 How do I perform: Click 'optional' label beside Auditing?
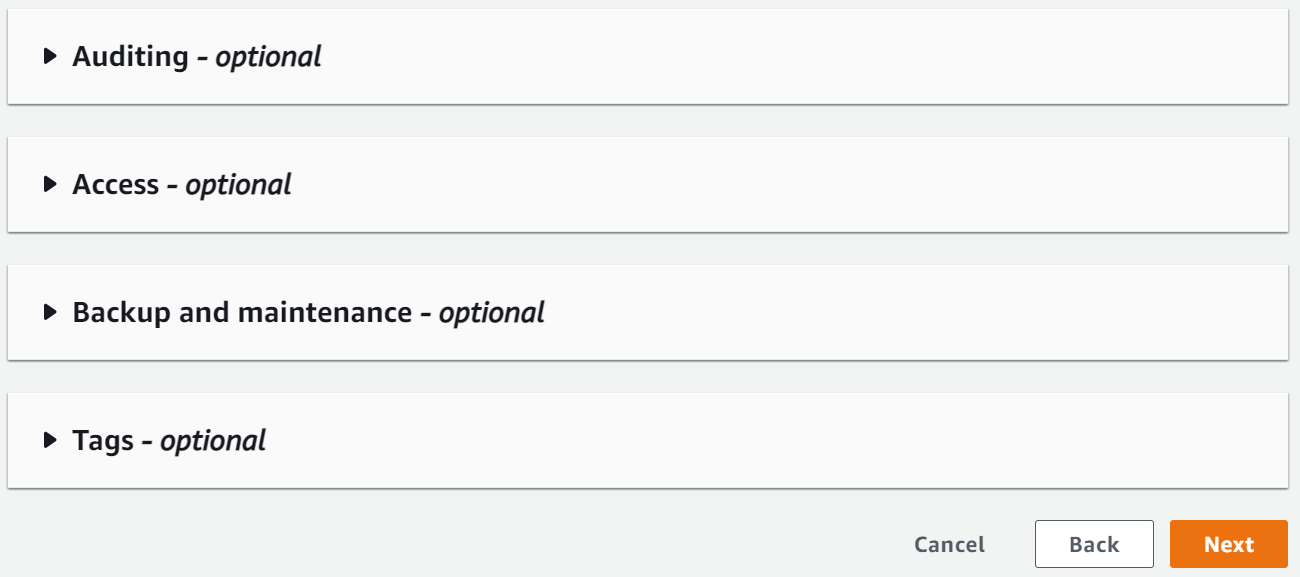click(x=268, y=57)
